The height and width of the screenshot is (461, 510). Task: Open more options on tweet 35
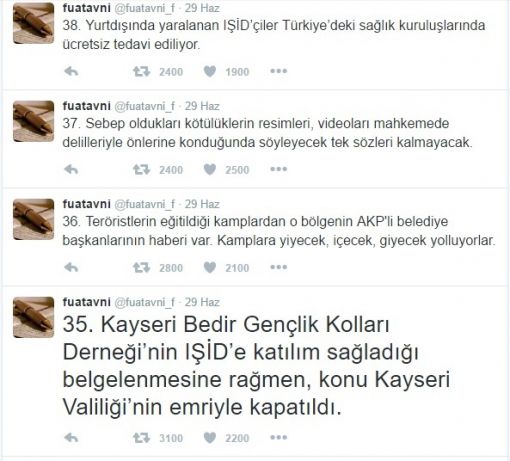point(279,437)
